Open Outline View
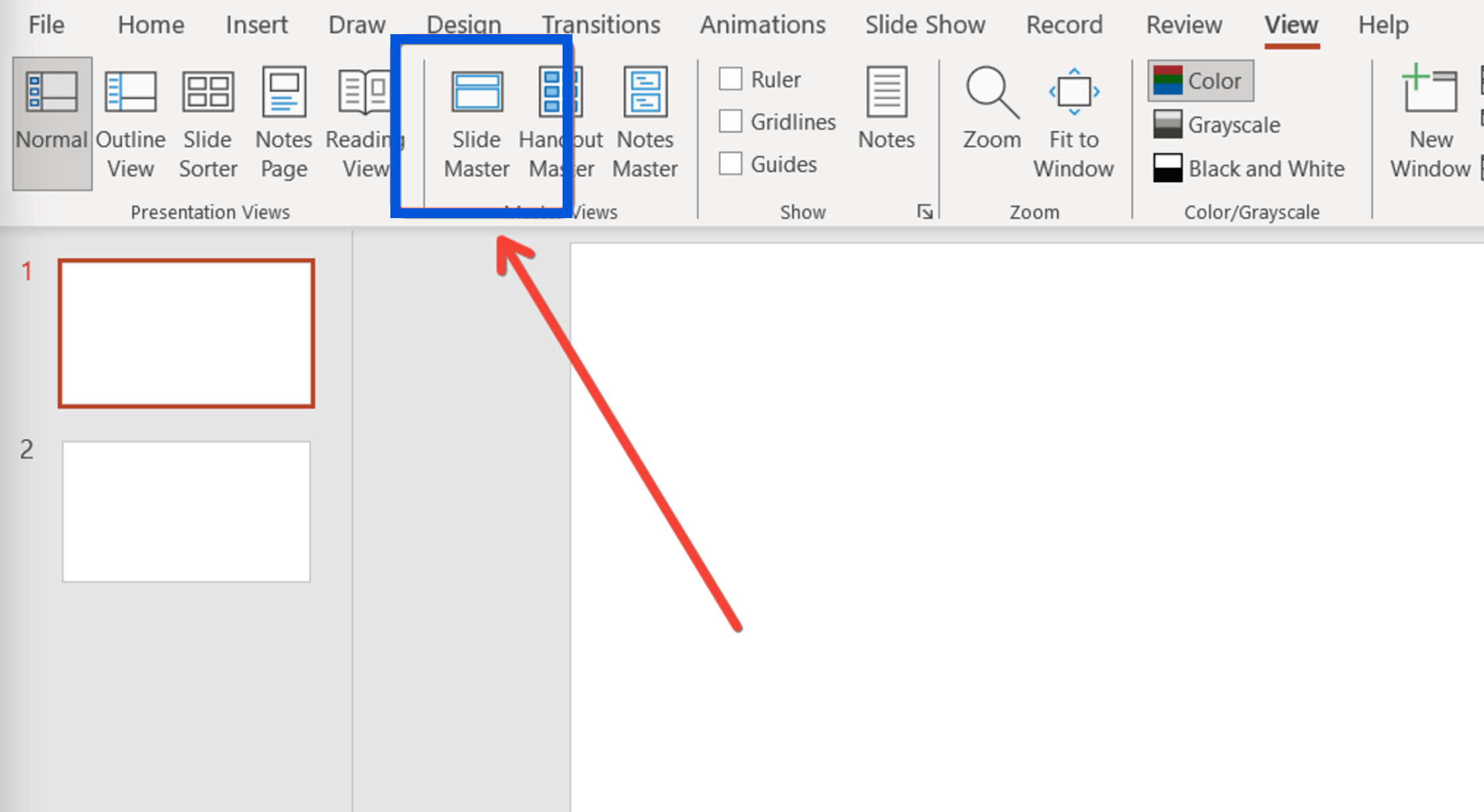 130,124
